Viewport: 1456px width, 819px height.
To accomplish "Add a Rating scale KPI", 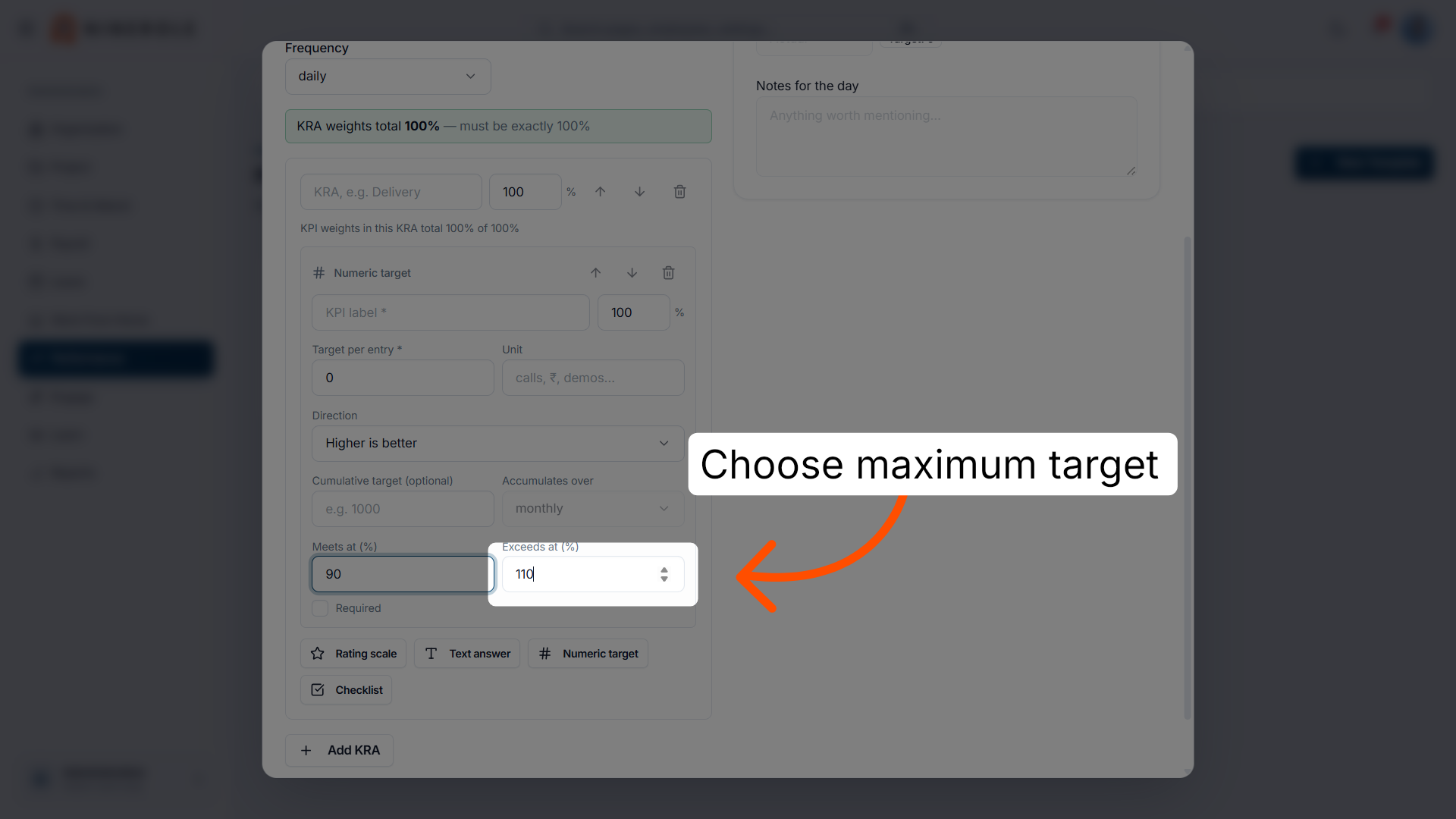I will click(353, 654).
